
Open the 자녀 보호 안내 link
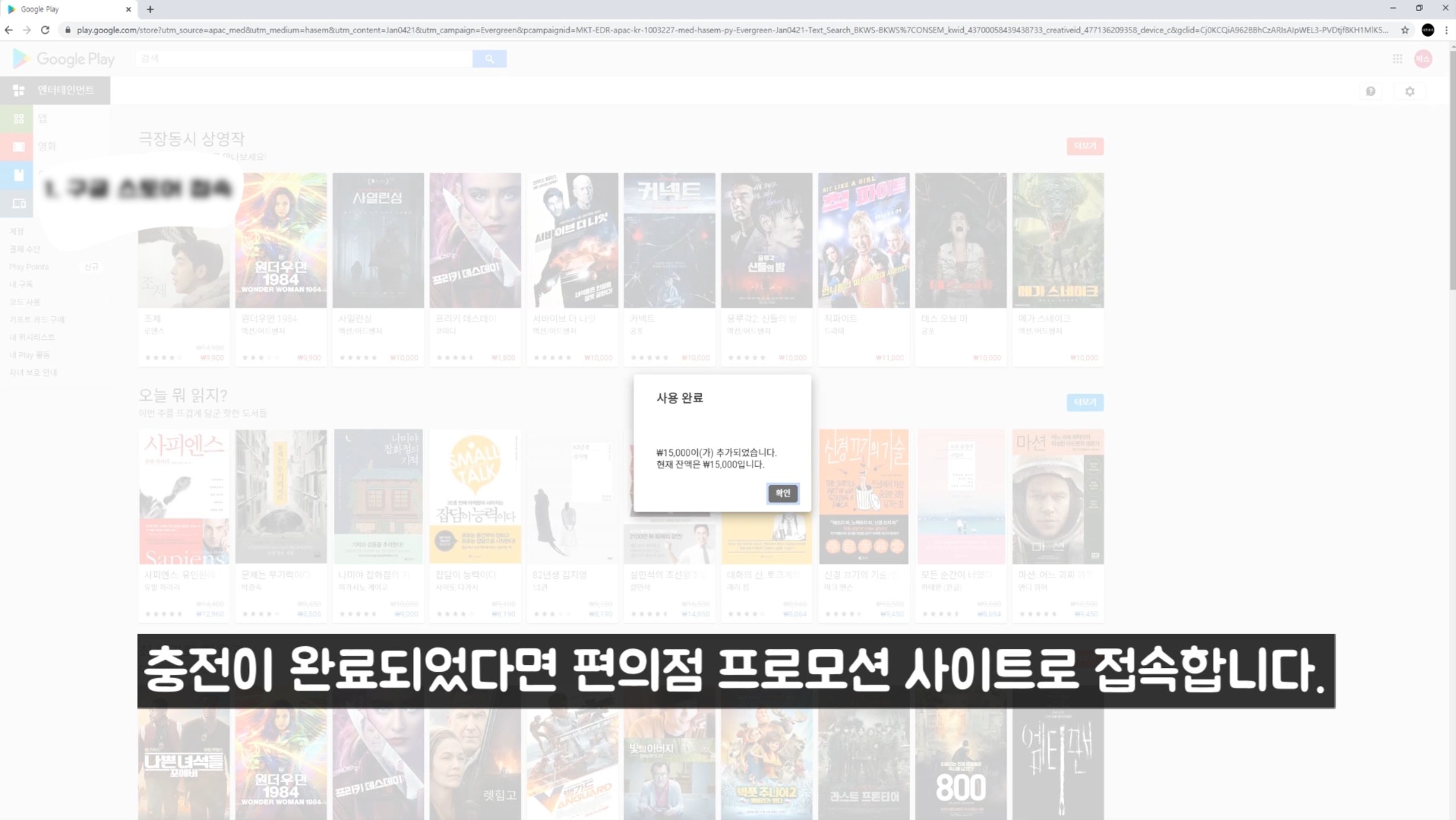coord(33,372)
